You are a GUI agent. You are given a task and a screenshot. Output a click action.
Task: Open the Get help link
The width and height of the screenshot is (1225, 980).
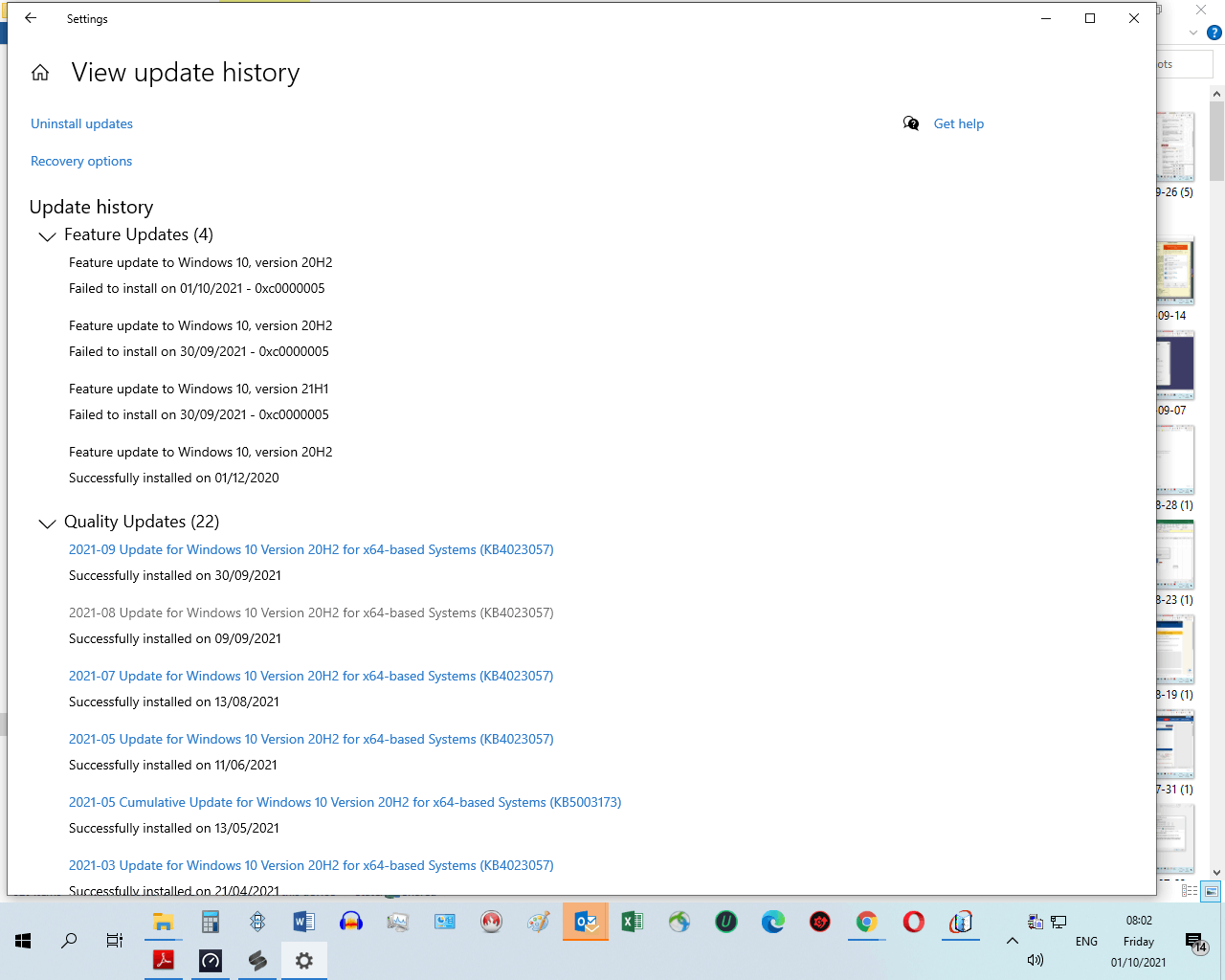click(958, 123)
